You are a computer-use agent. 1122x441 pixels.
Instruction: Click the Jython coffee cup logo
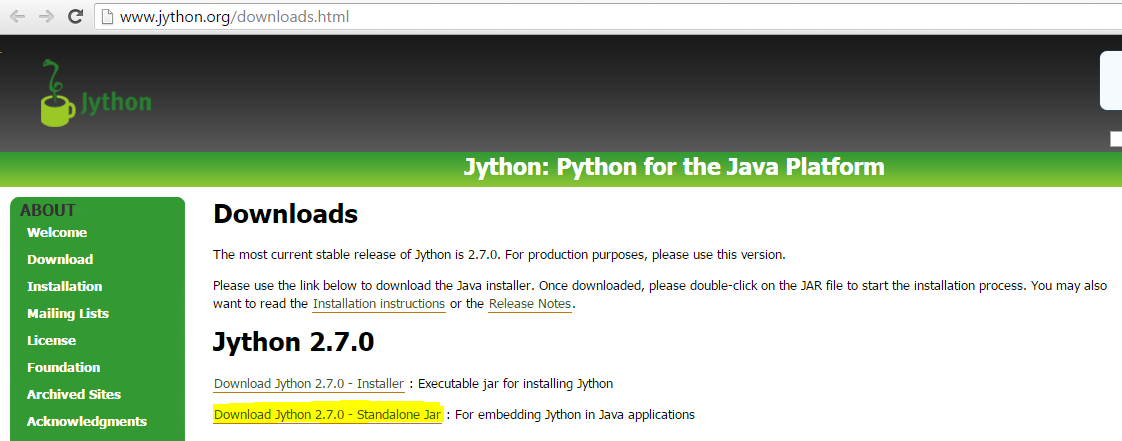[96, 93]
